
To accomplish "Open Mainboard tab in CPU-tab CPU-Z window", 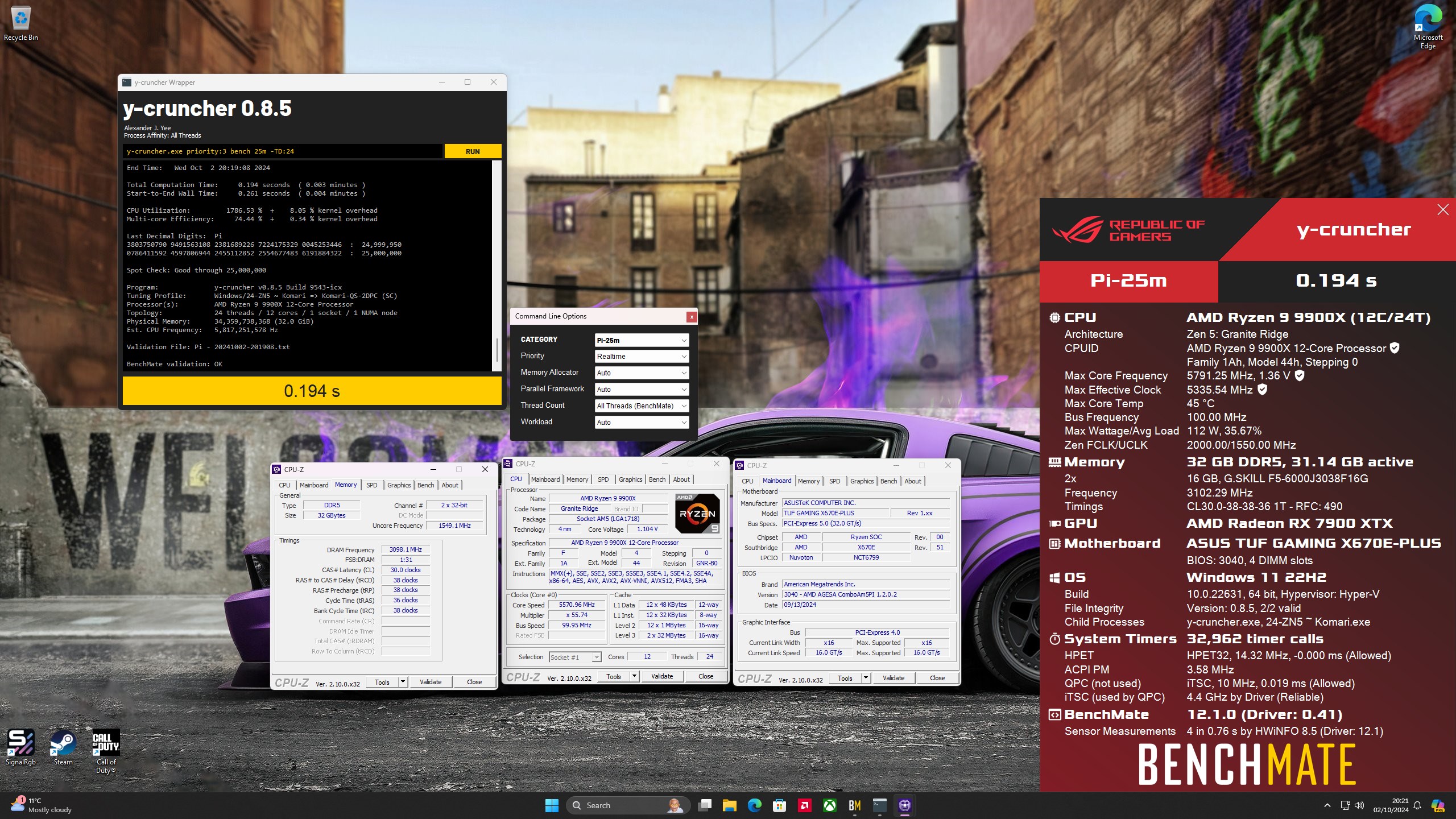I will click(x=545, y=479).
